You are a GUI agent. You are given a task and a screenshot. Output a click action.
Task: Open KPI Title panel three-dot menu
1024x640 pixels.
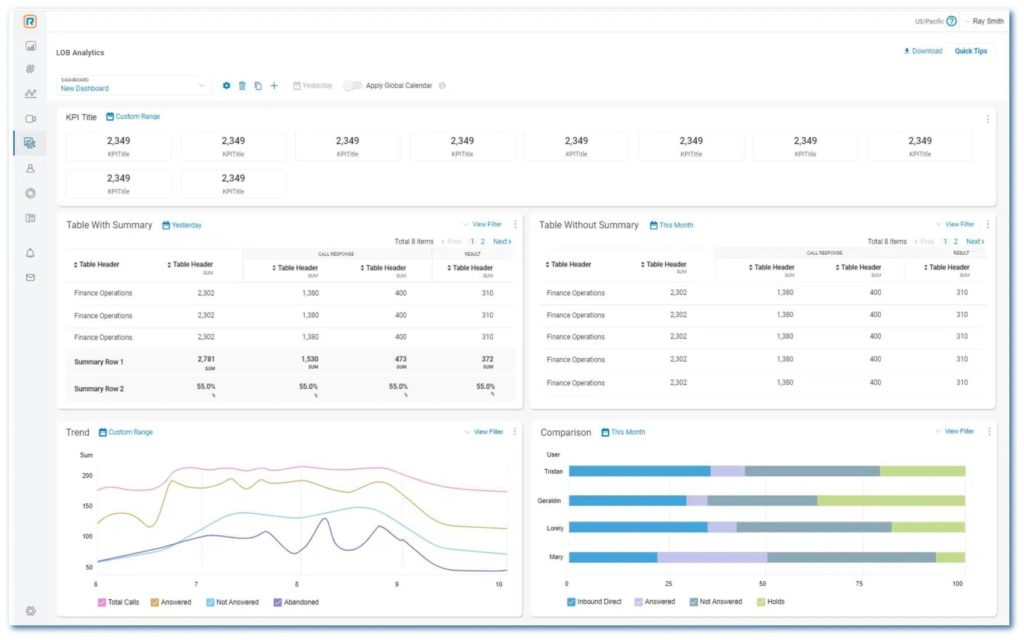click(987, 118)
